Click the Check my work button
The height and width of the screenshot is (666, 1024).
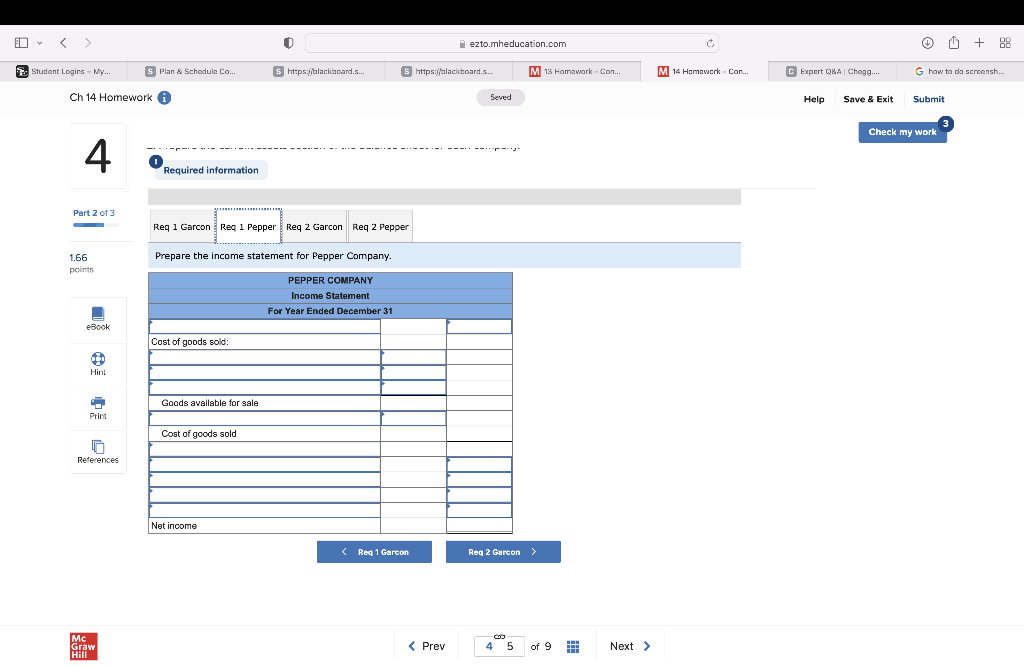(x=903, y=132)
